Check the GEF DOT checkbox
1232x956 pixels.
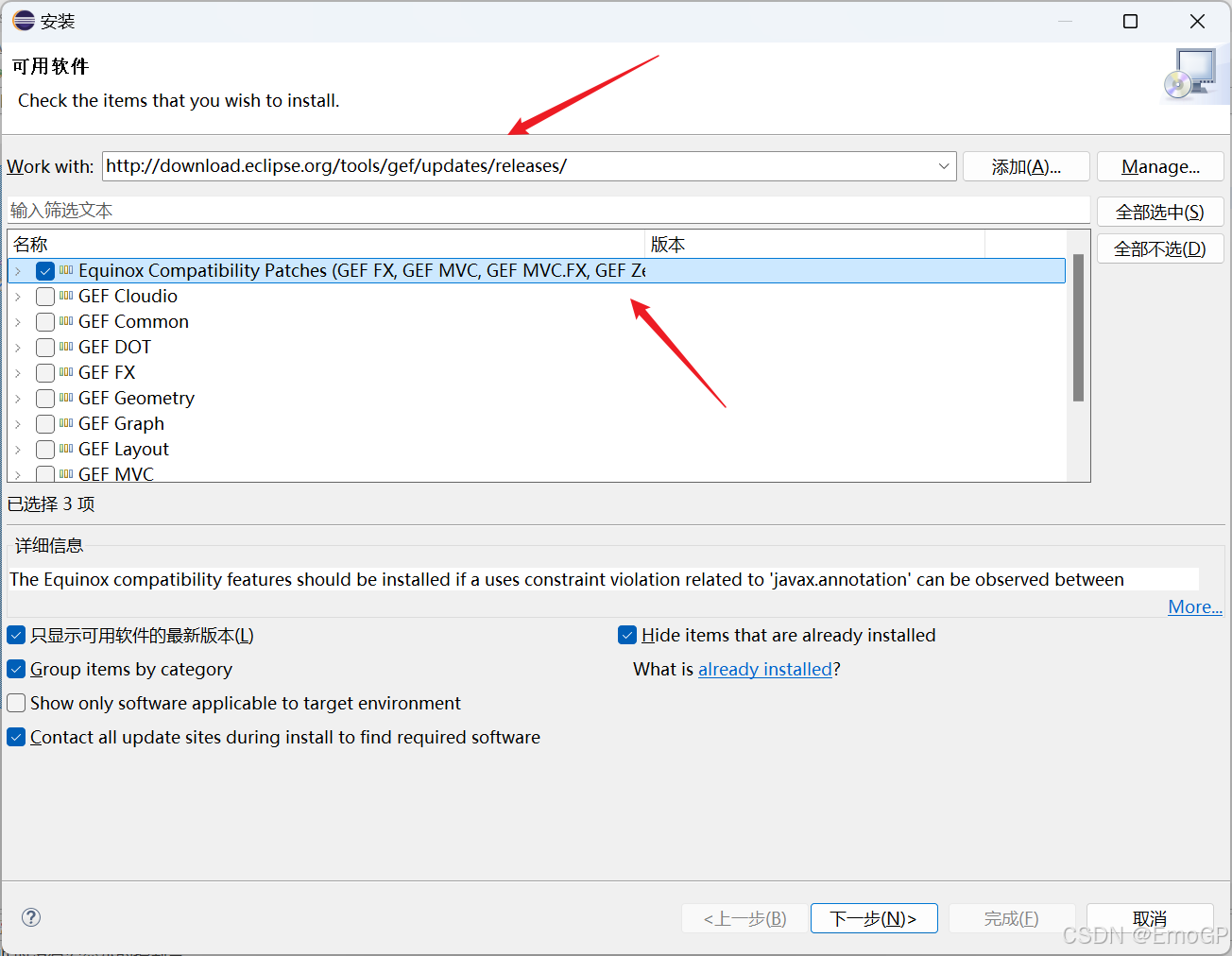point(45,348)
